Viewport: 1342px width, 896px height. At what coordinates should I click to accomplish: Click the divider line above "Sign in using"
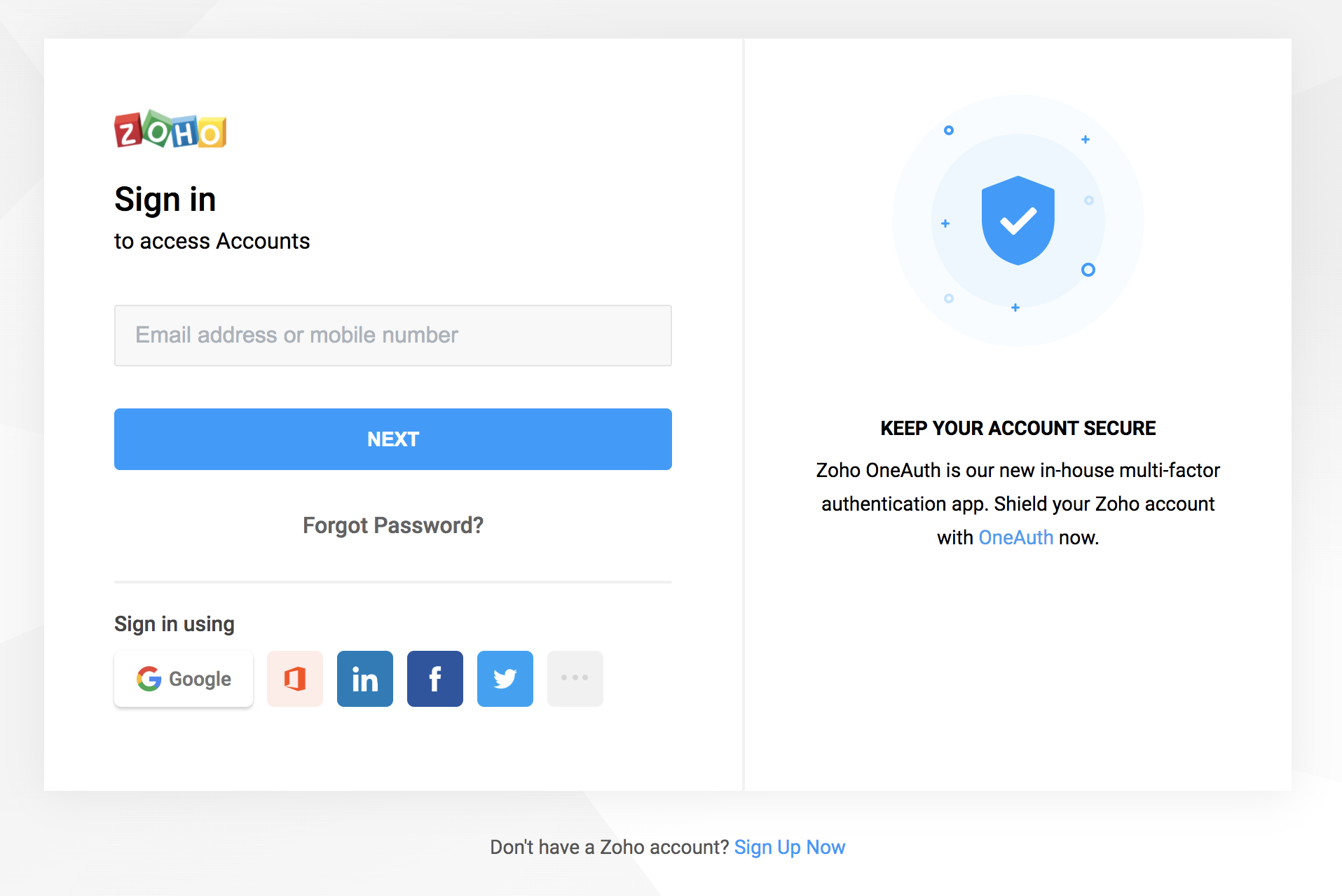point(393,581)
